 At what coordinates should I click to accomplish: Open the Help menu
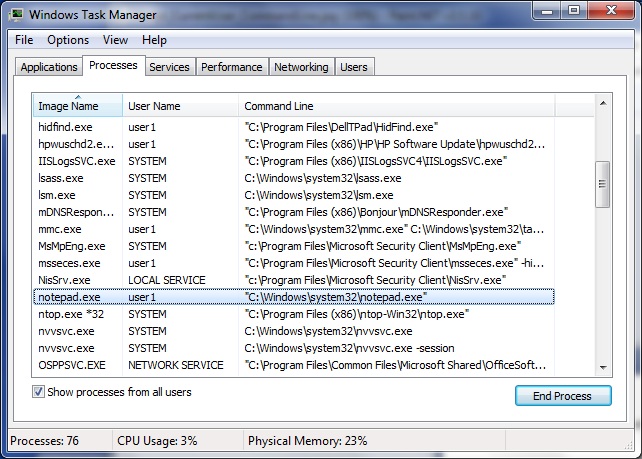click(154, 40)
